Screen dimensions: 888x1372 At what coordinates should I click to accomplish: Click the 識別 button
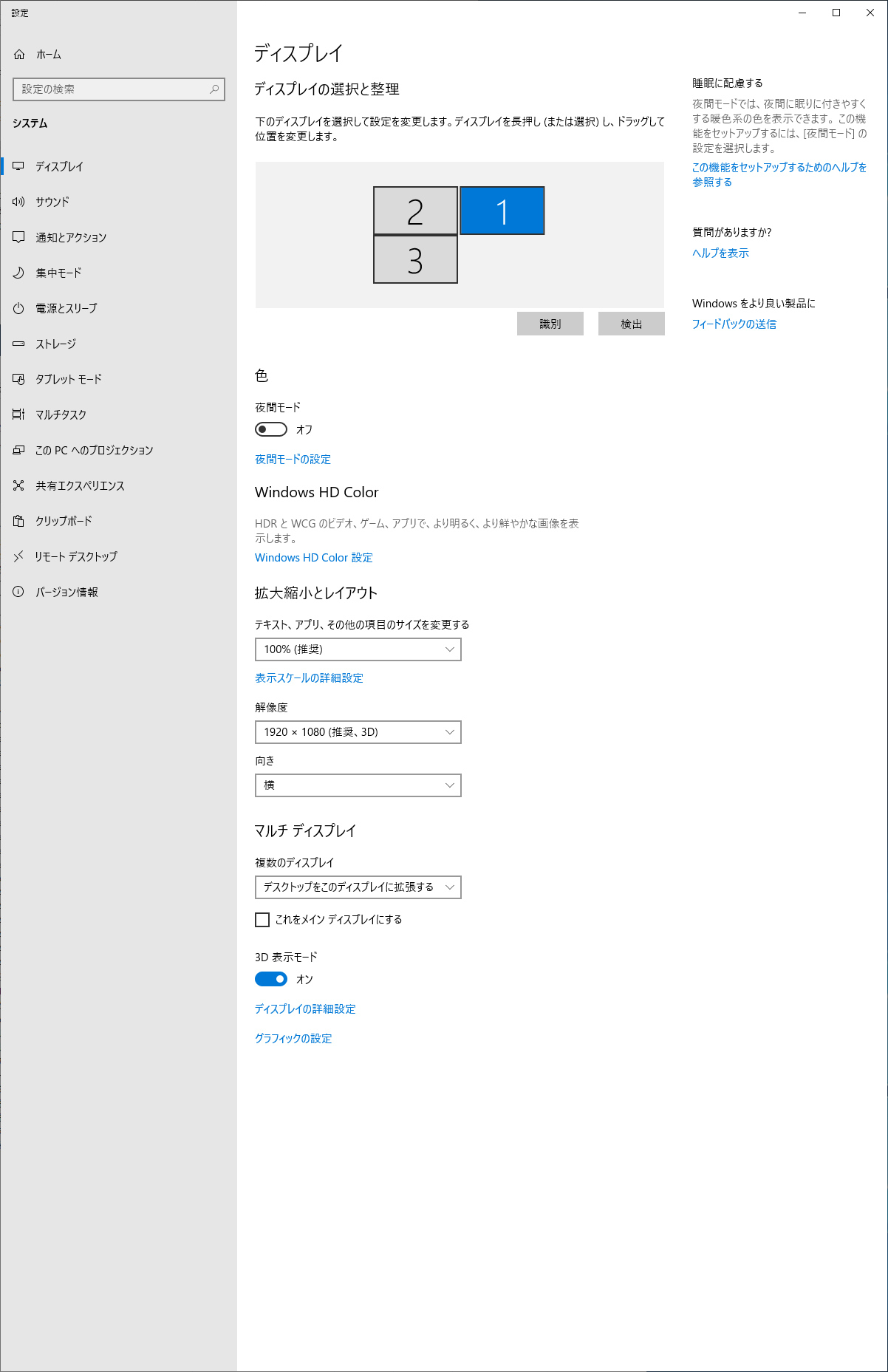(x=550, y=324)
